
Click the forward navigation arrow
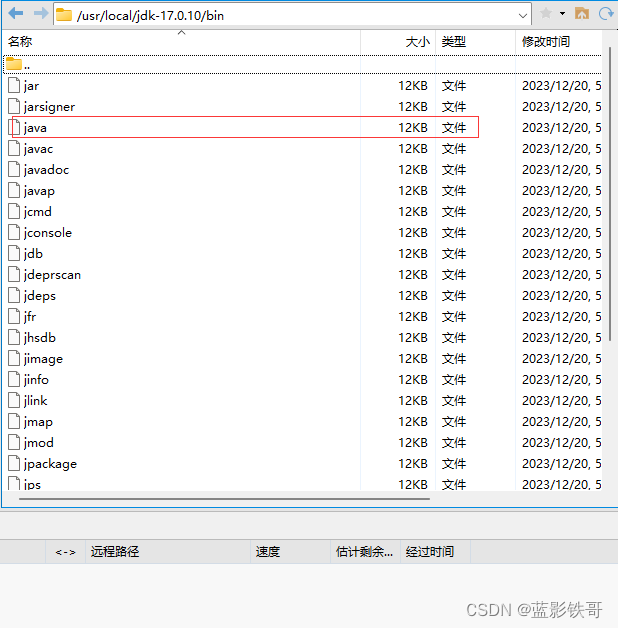coord(41,14)
